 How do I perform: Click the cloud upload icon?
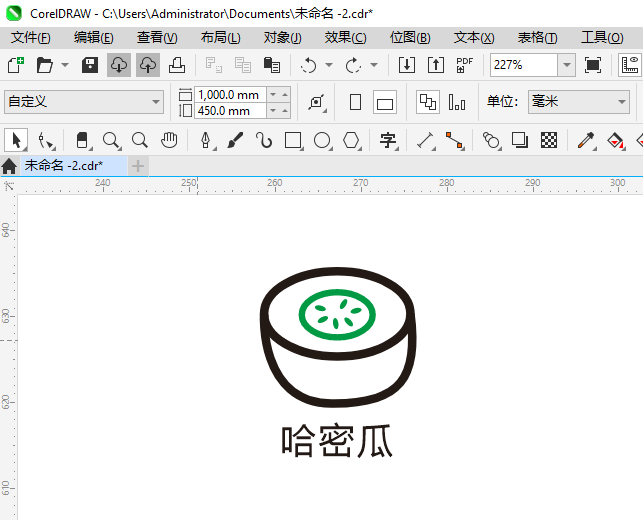pyautogui.click(x=148, y=65)
